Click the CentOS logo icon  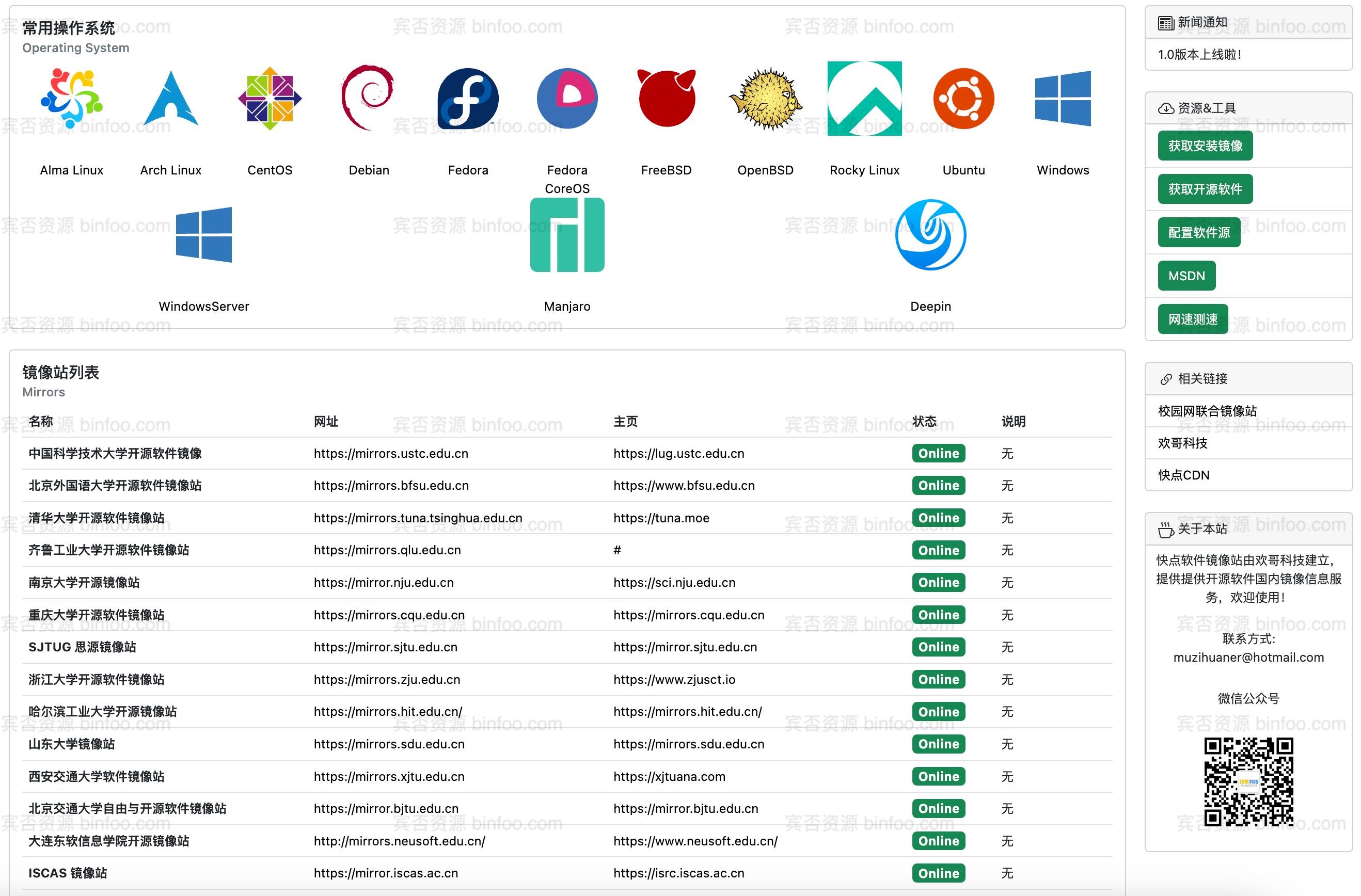click(270, 99)
